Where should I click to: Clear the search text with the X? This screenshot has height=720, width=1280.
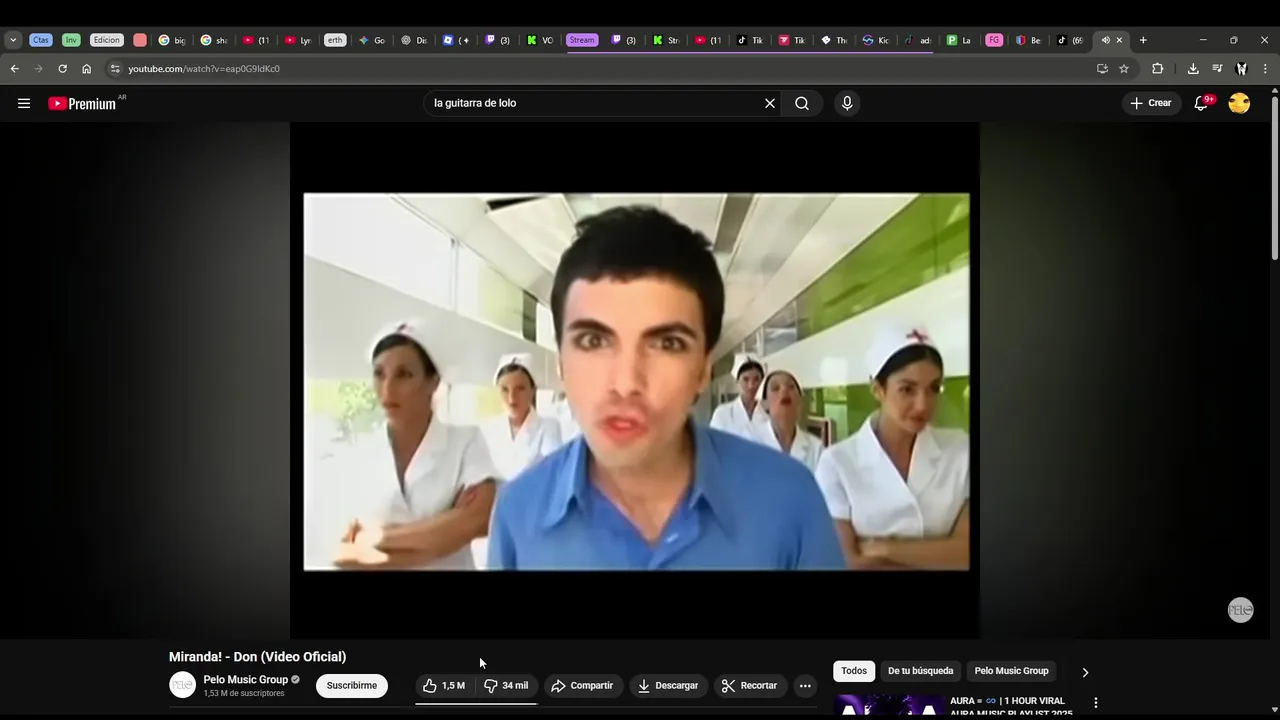point(770,103)
